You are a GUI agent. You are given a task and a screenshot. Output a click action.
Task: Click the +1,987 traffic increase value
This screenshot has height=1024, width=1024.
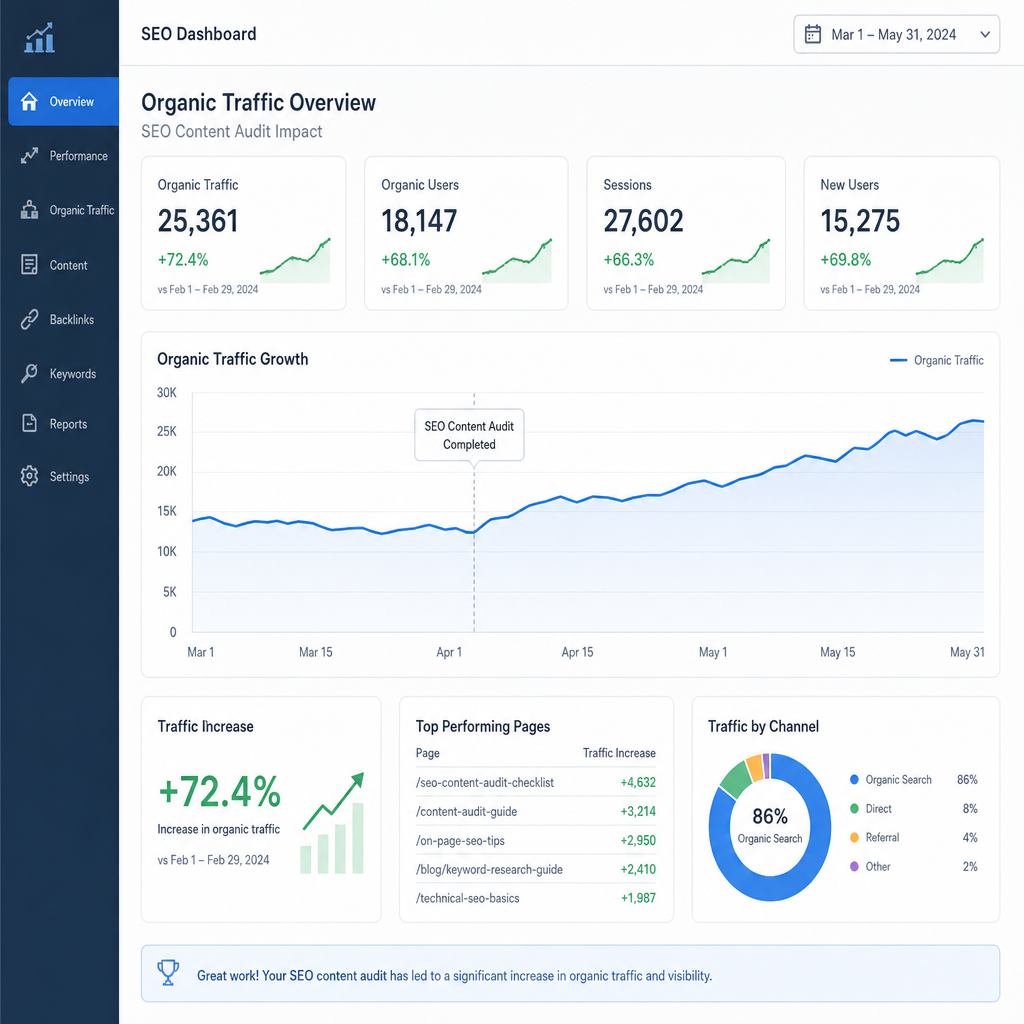pos(638,898)
